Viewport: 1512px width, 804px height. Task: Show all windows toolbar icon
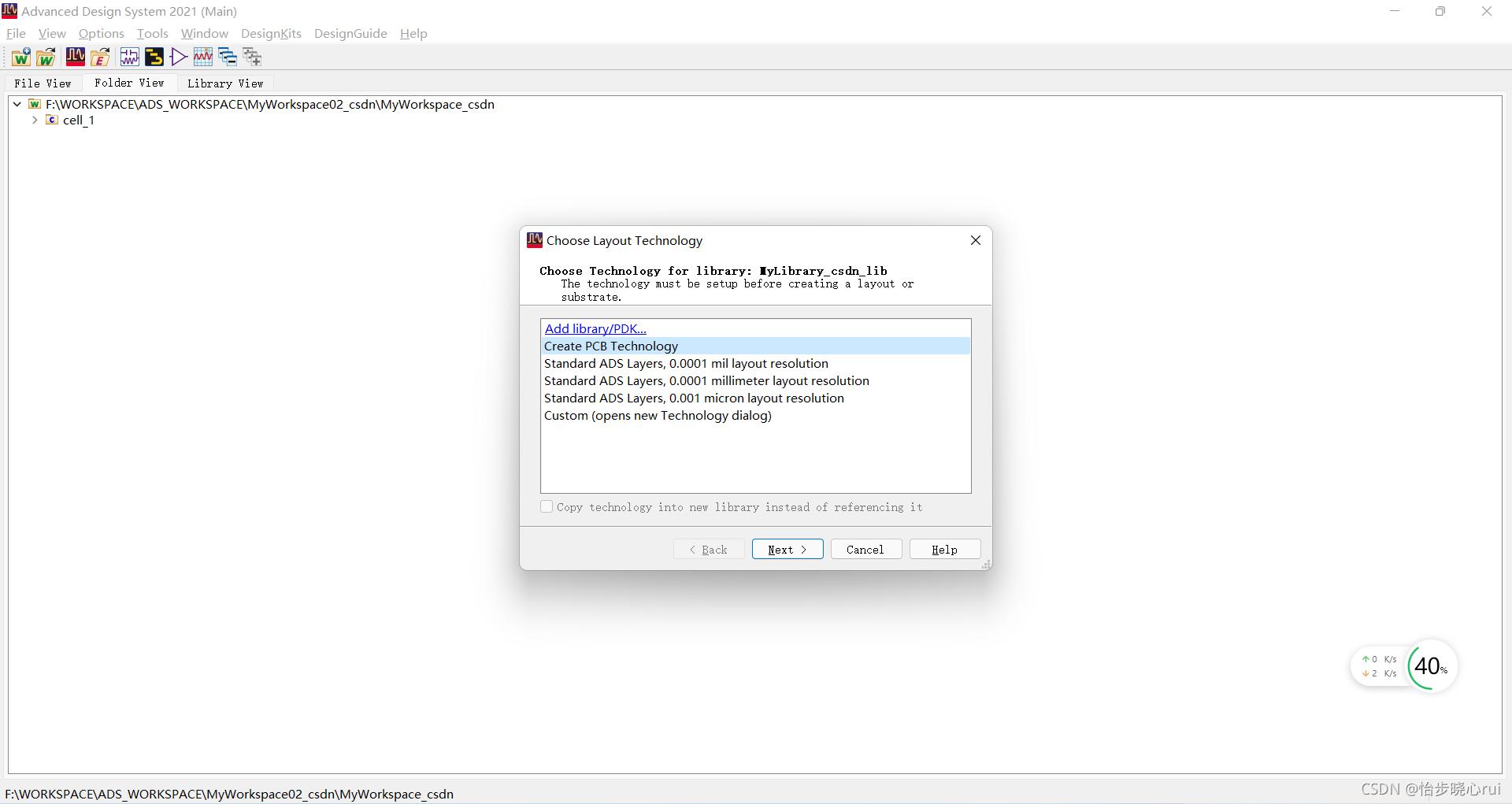tap(252, 57)
